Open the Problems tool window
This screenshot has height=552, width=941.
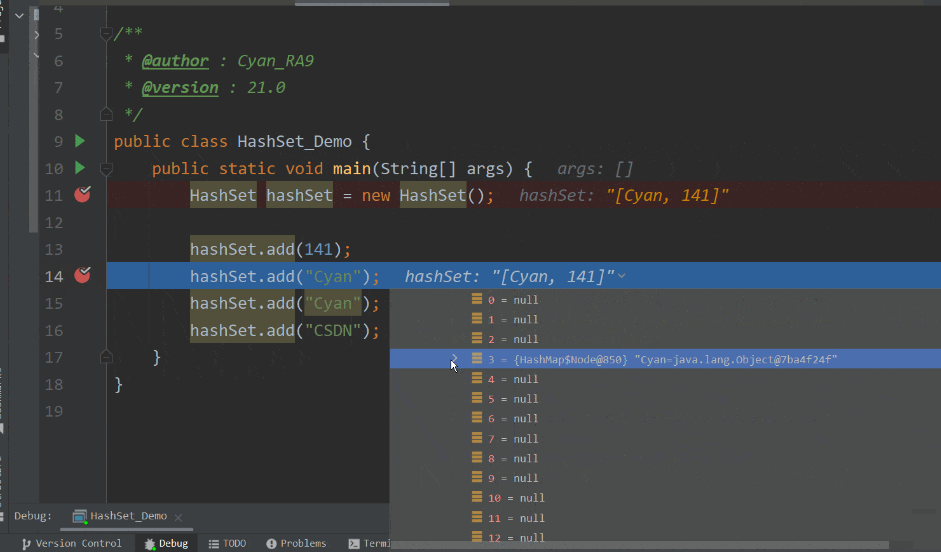click(x=296, y=543)
